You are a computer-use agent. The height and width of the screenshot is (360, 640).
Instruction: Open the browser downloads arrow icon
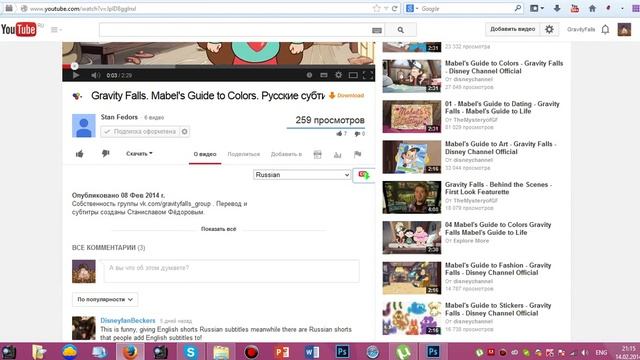pyautogui.click(x=557, y=8)
